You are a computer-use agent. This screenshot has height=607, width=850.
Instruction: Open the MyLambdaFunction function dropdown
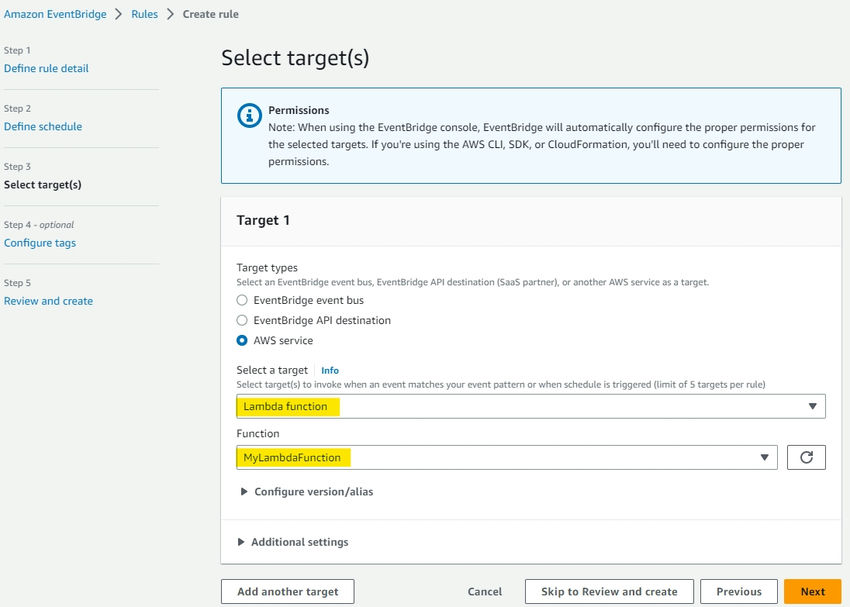point(507,457)
